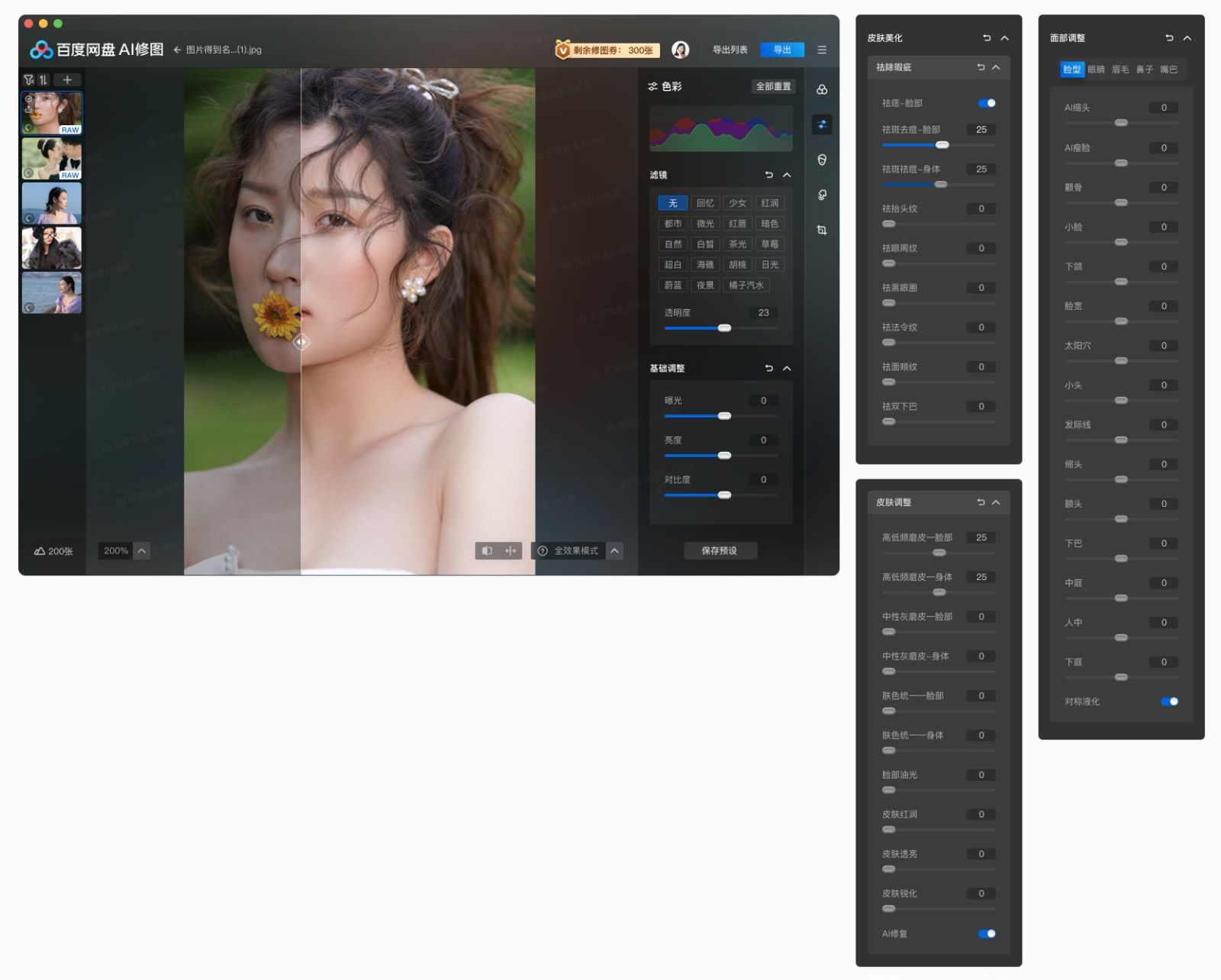Switch to the 眼睛 tab
The width and height of the screenshot is (1221, 980).
click(1096, 69)
